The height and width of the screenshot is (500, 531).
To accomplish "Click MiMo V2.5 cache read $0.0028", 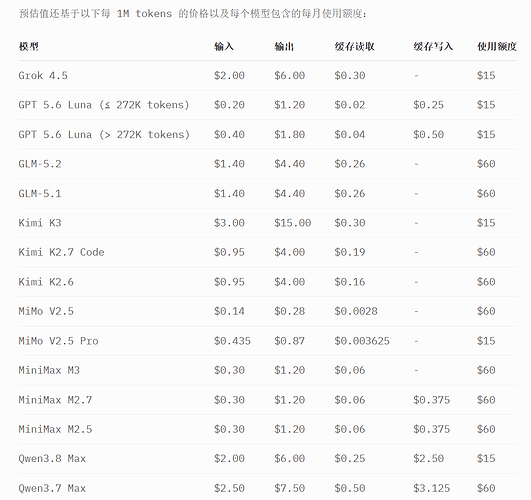I will click(356, 311).
